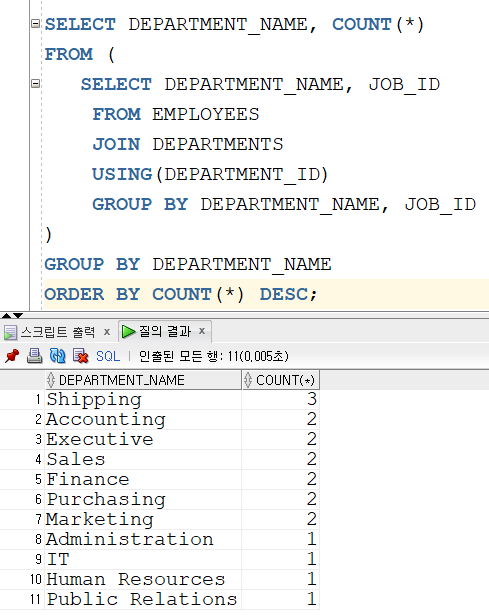Select the Public Relations cell

[x=143, y=600]
